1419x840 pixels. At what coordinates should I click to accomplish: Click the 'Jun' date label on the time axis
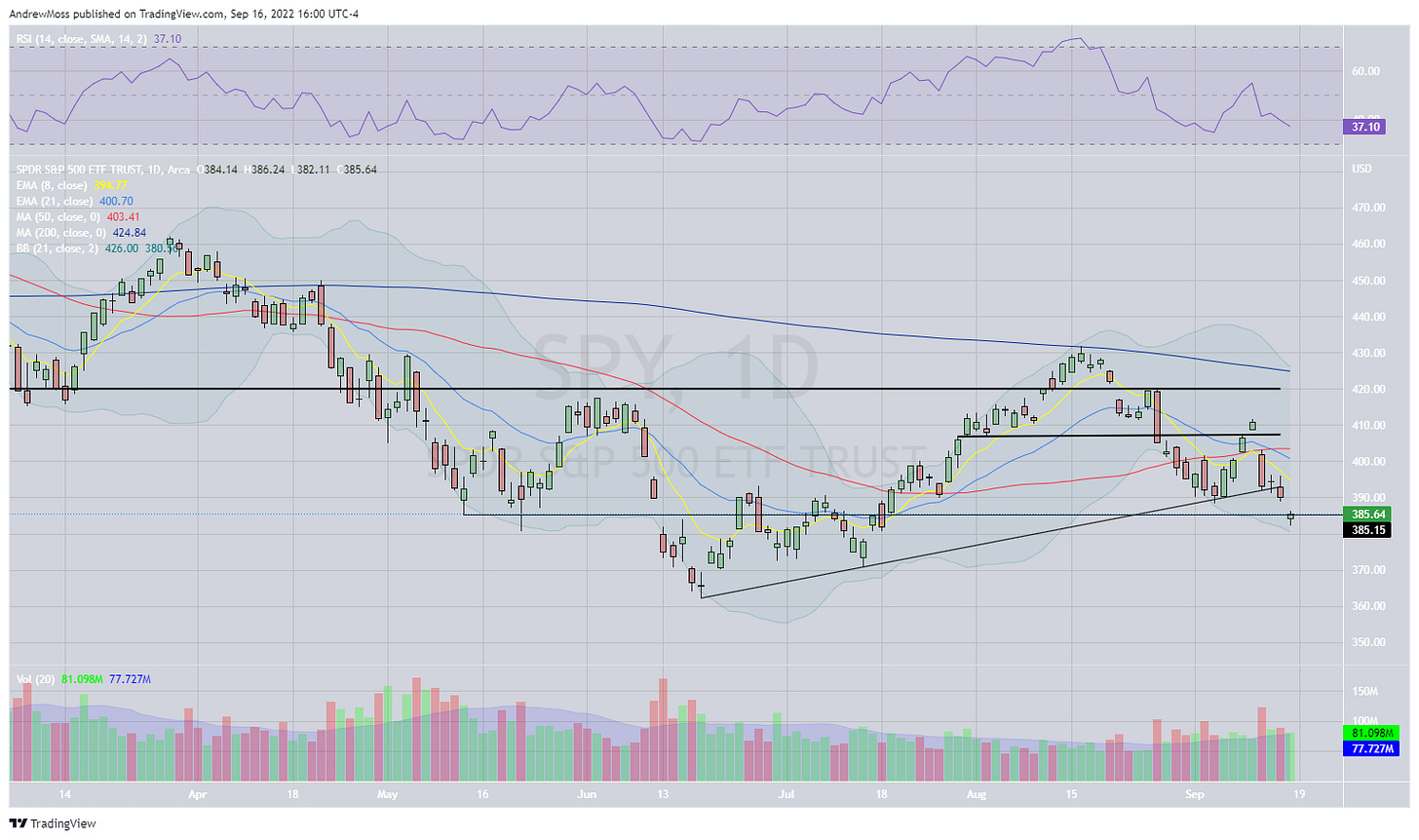tap(587, 794)
